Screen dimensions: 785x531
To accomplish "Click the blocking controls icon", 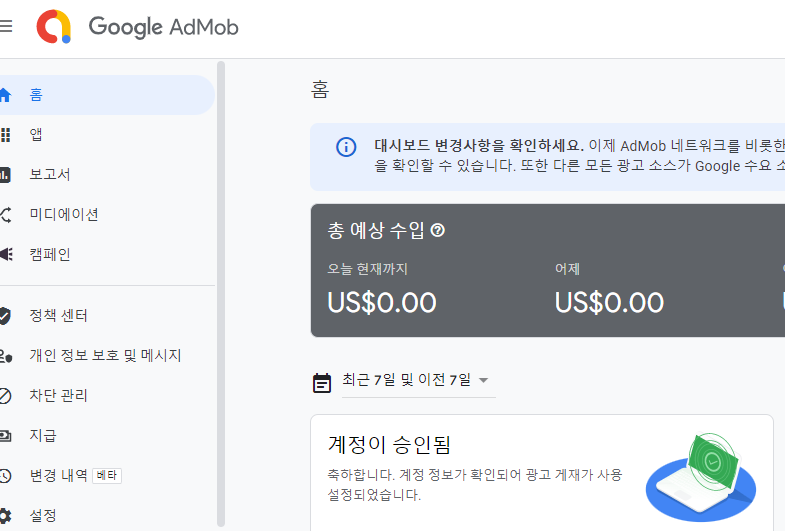I will (6, 396).
